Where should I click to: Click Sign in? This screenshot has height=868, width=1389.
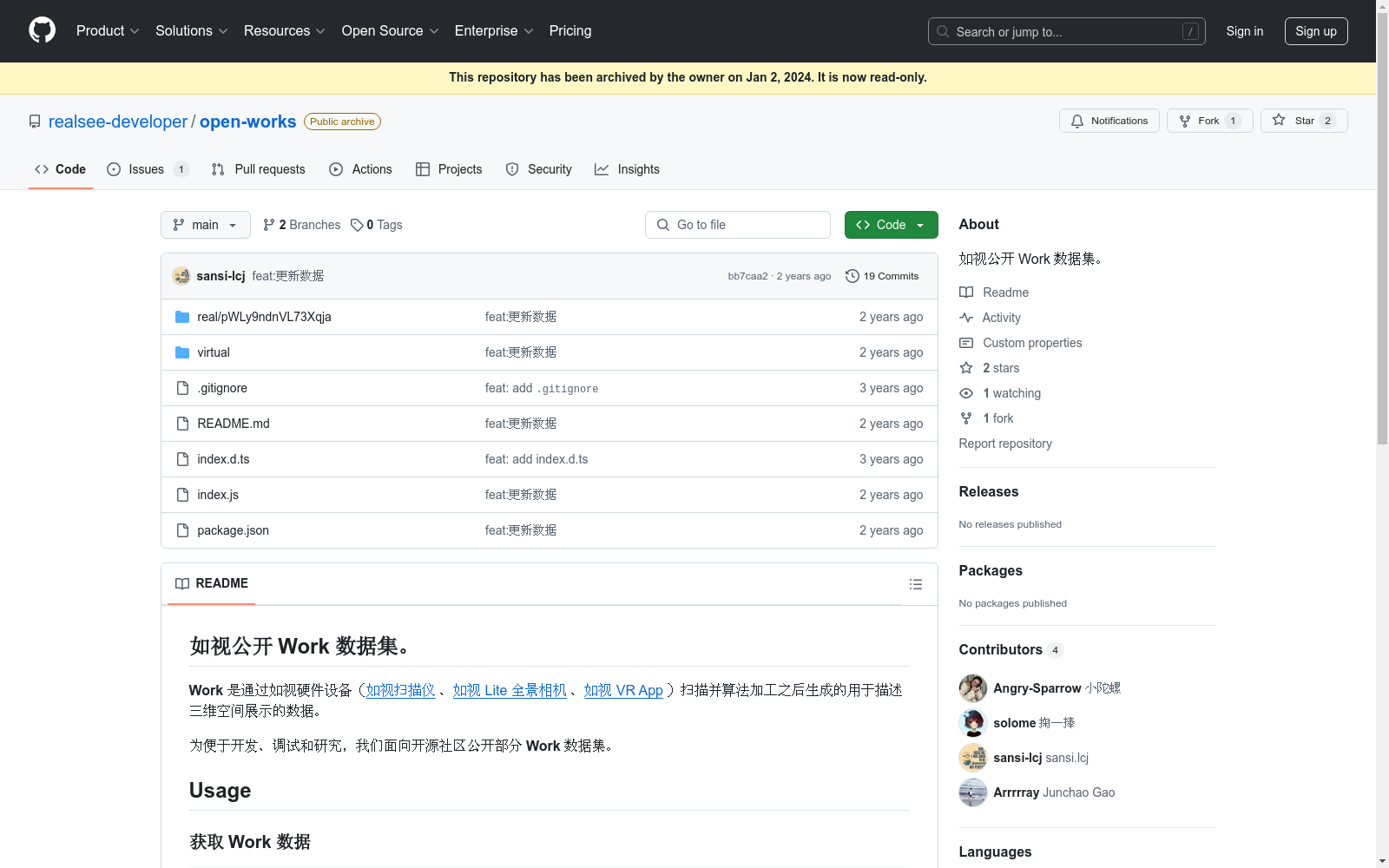tap(1244, 31)
